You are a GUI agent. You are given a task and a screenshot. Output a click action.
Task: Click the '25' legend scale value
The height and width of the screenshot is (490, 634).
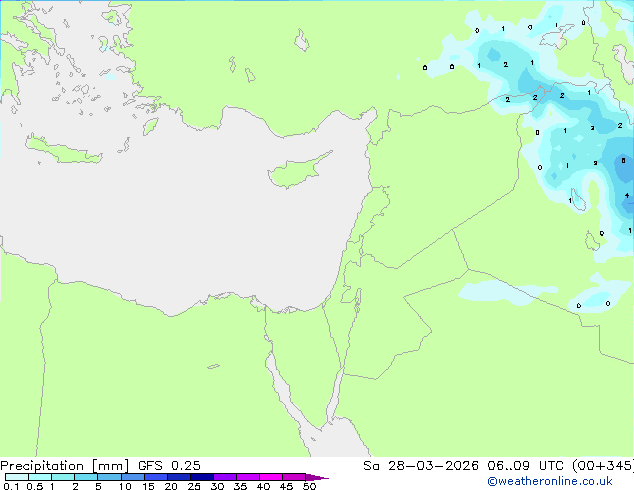(x=194, y=486)
